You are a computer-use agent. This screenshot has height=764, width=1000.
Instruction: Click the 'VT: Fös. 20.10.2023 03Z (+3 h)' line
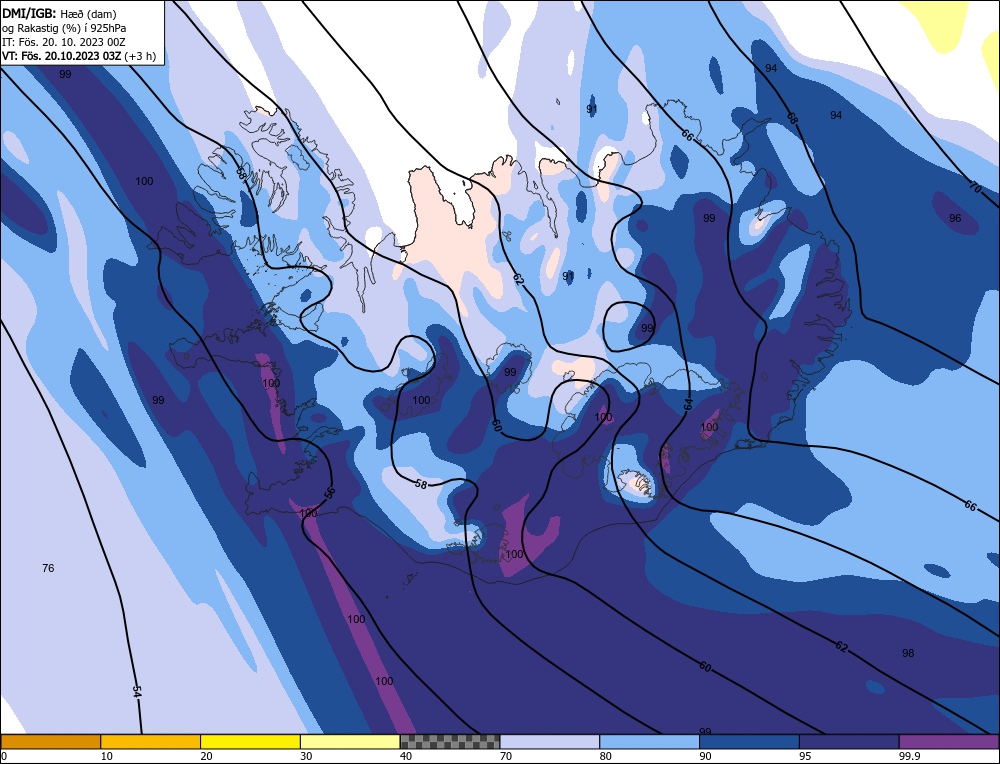tap(79, 56)
